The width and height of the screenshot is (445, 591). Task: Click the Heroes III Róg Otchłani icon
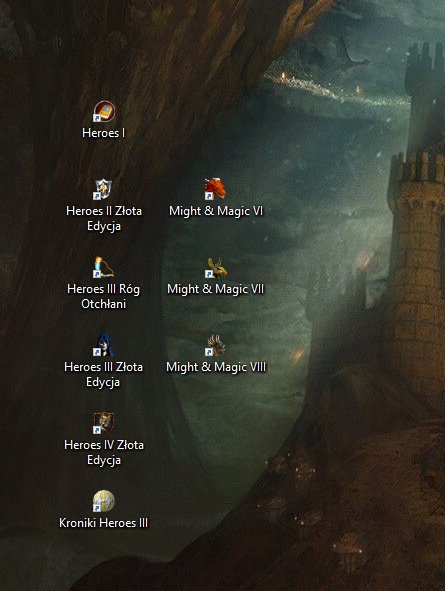[x=104, y=267]
